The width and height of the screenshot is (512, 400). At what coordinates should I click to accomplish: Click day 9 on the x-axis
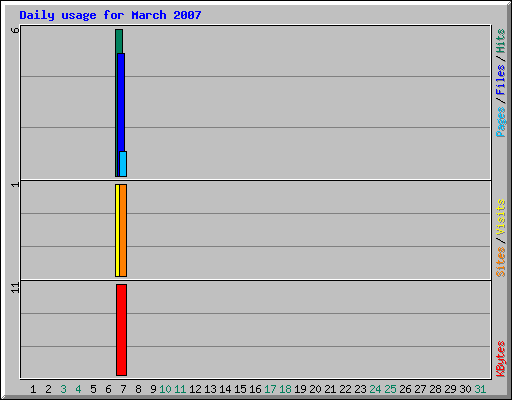(153, 389)
